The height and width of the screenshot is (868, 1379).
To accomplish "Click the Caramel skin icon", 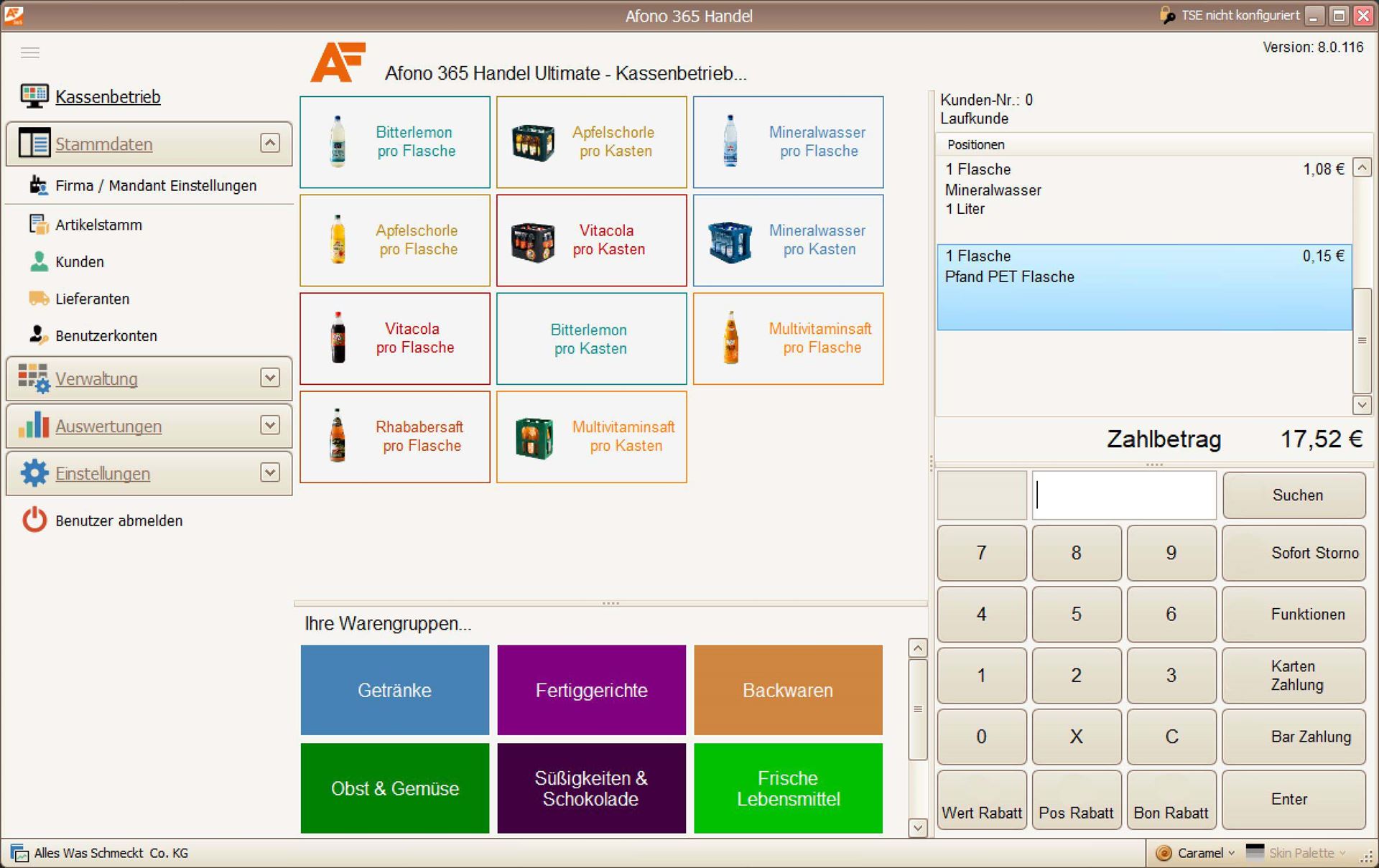I will click(1164, 853).
